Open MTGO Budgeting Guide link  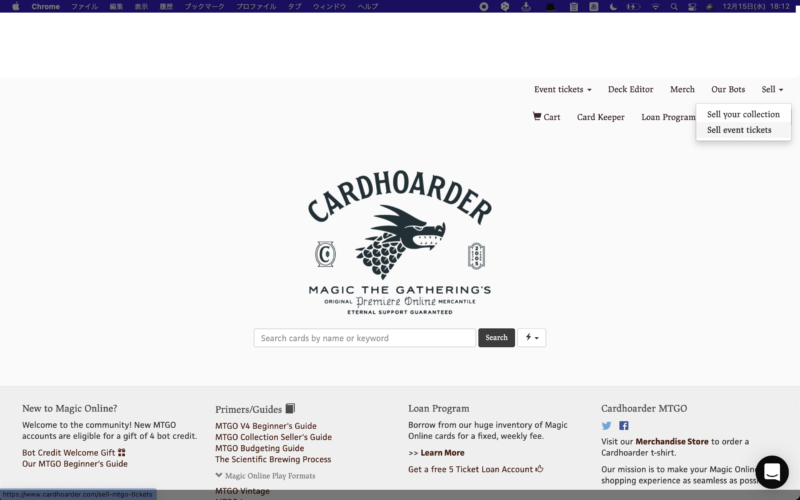click(259, 448)
